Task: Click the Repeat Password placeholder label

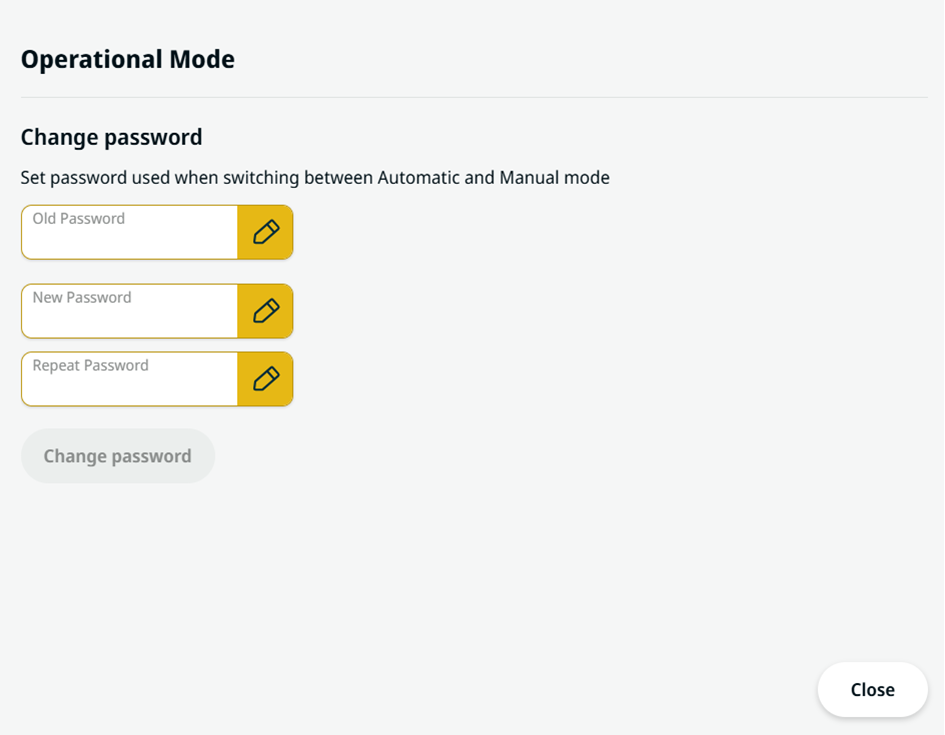Action: [90, 365]
